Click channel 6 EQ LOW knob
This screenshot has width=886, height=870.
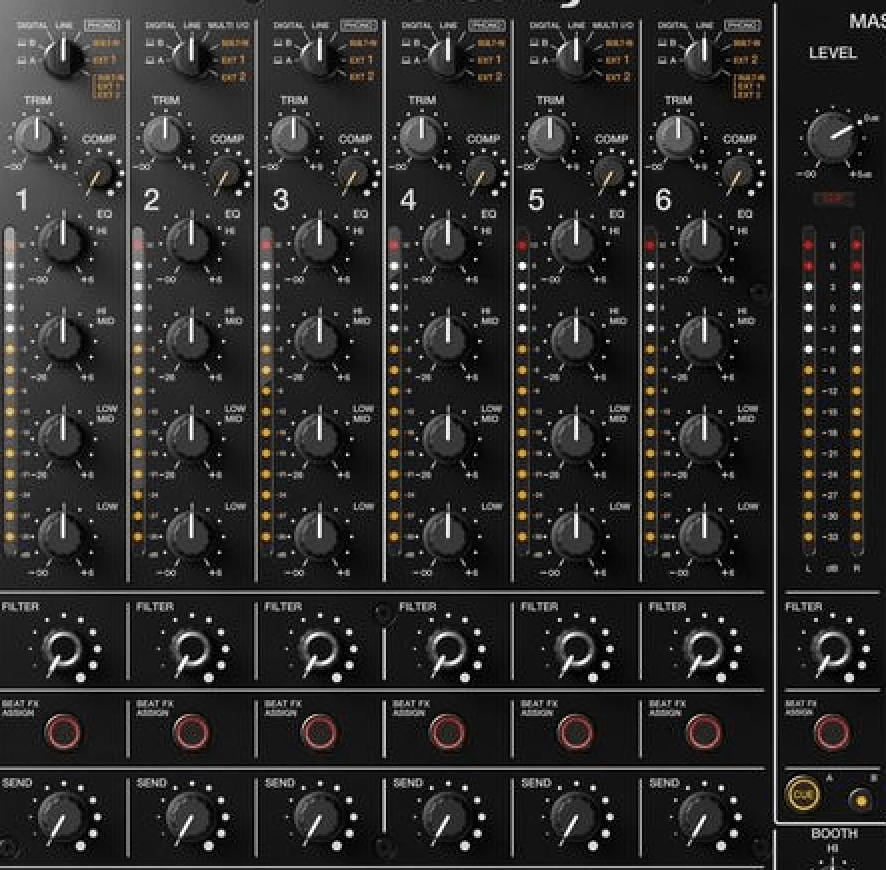tap(702, 535)
